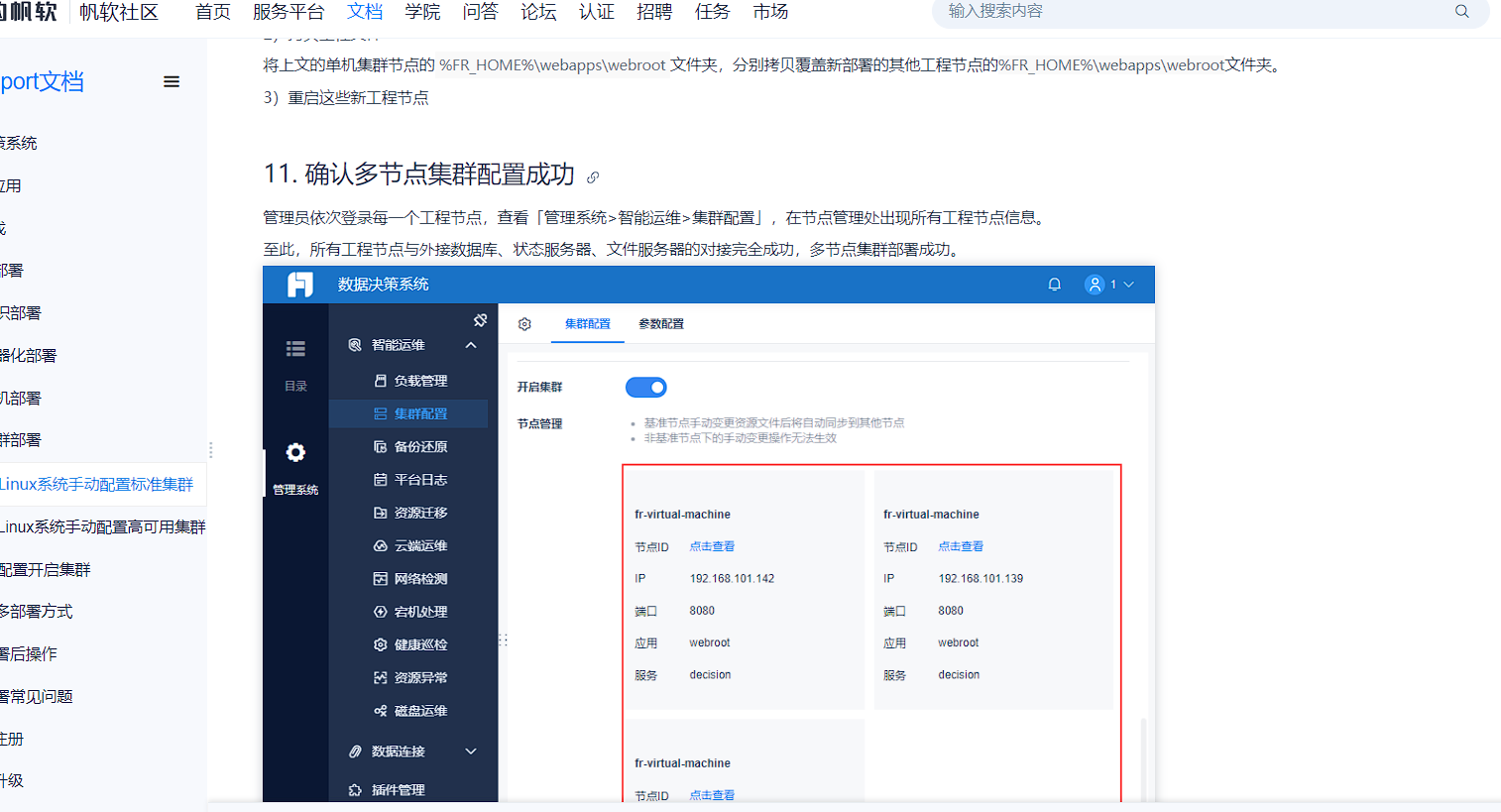Click the 网络检测 icon
This screenshot has height=812, width=1501.
click(380, 579)
